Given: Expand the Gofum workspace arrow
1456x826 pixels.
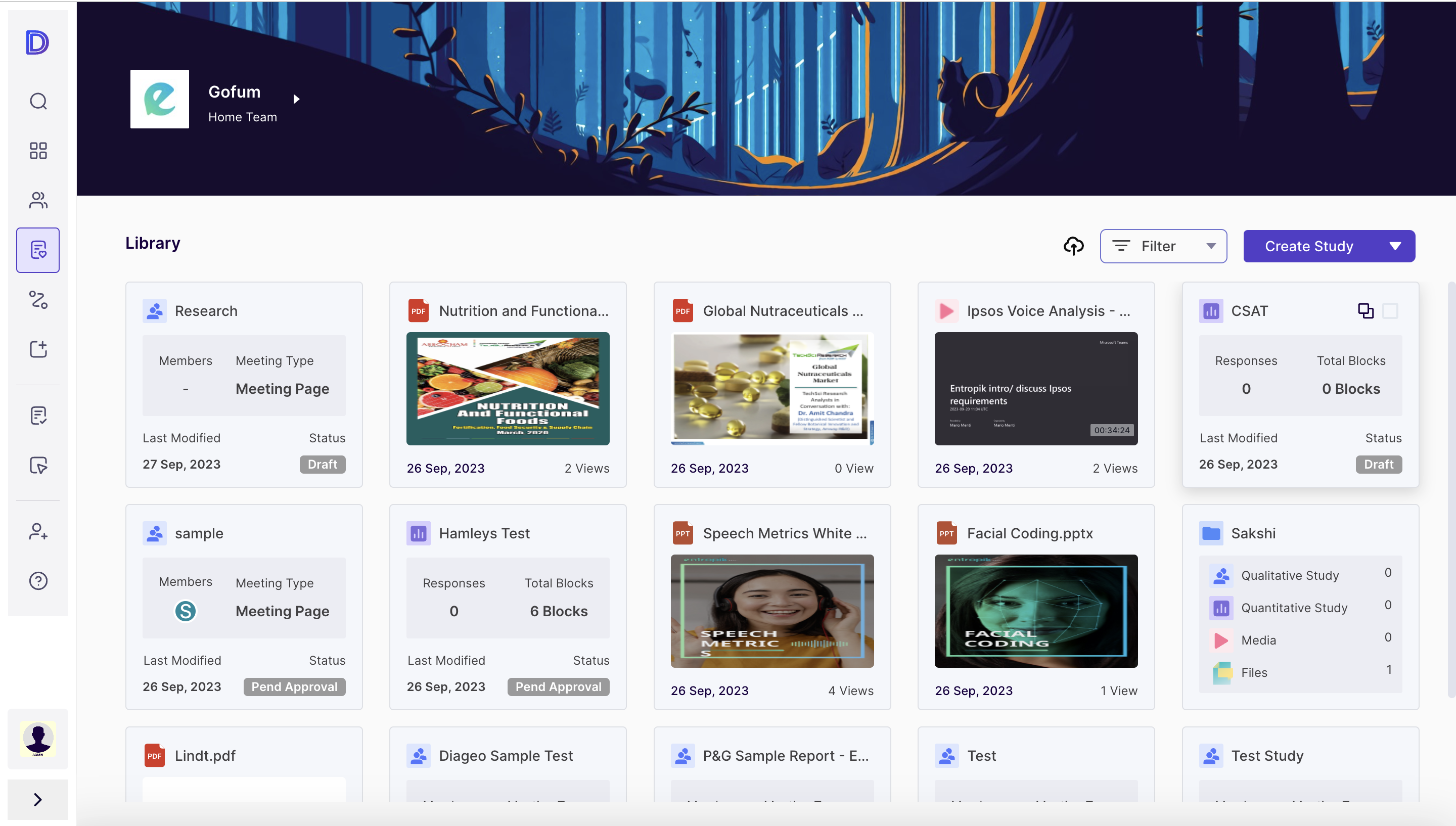Looking at the screenshot, I should click(296, 99).
